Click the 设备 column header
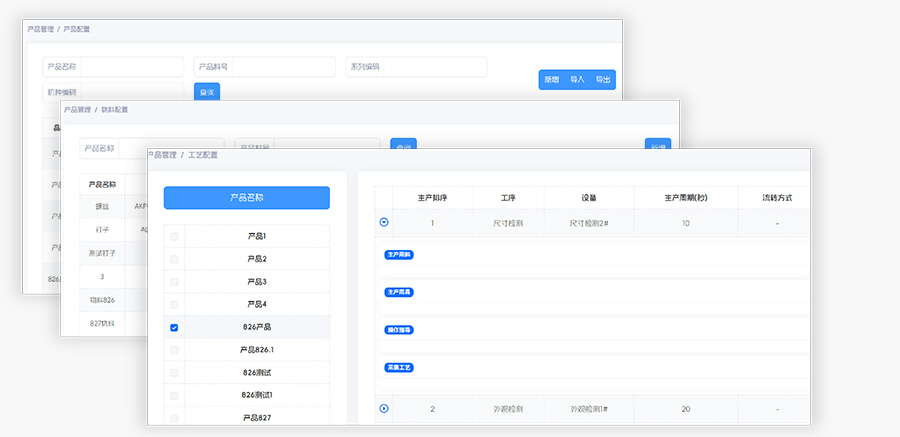900x437 pixels. [588, 198]
